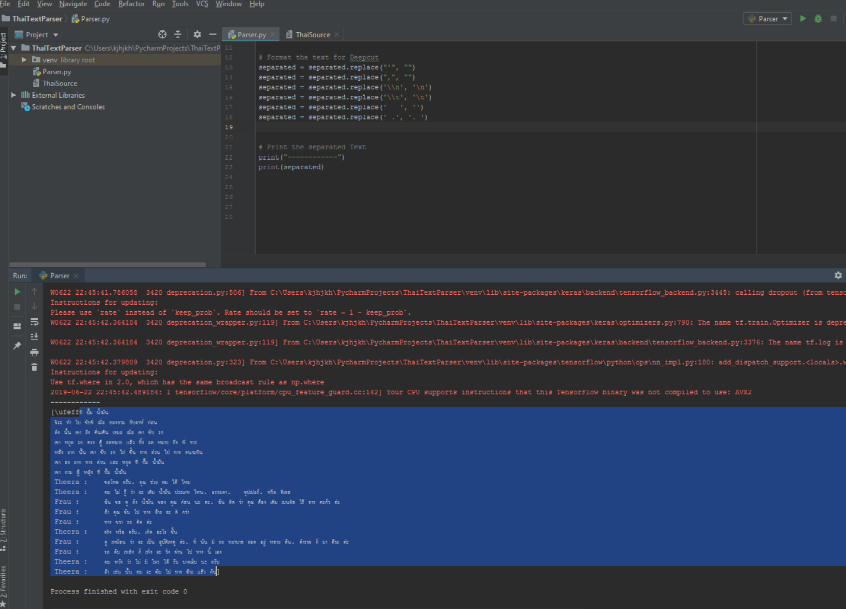Click the down arrow in Run panel

pyautogui.click(x=35, y=307)
